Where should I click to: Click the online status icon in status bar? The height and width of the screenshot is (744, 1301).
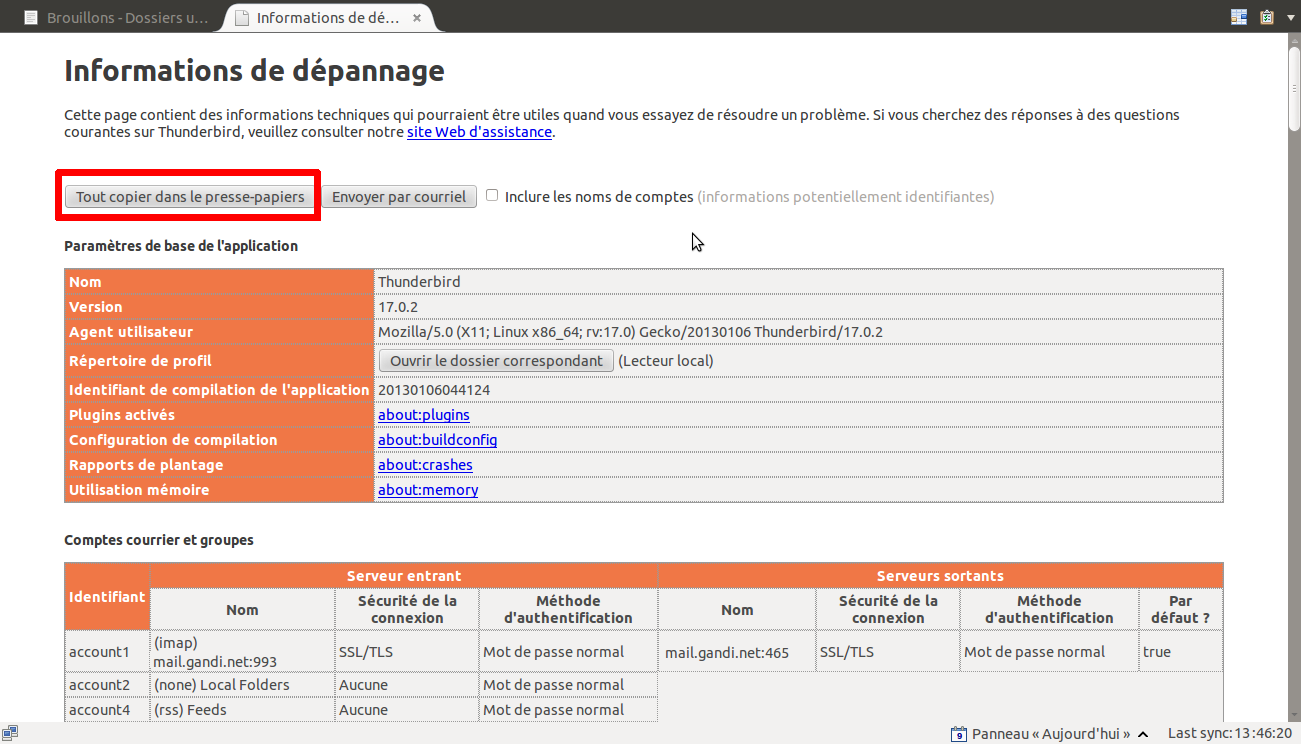pyautogui.click(x=10, y=733)
